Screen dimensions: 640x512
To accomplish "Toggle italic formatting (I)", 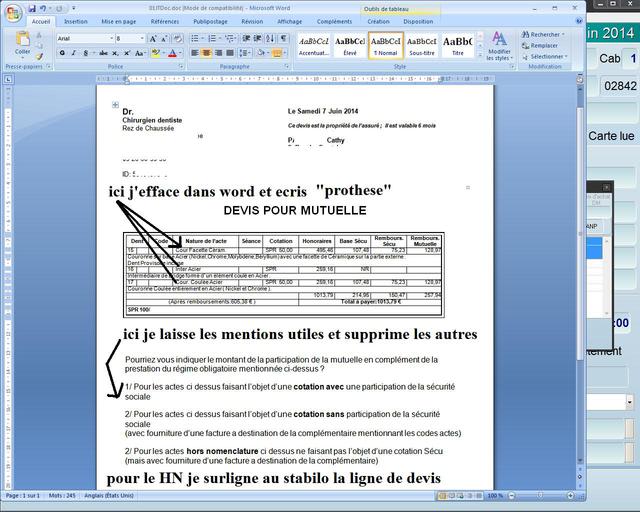I will coord(74,53).
